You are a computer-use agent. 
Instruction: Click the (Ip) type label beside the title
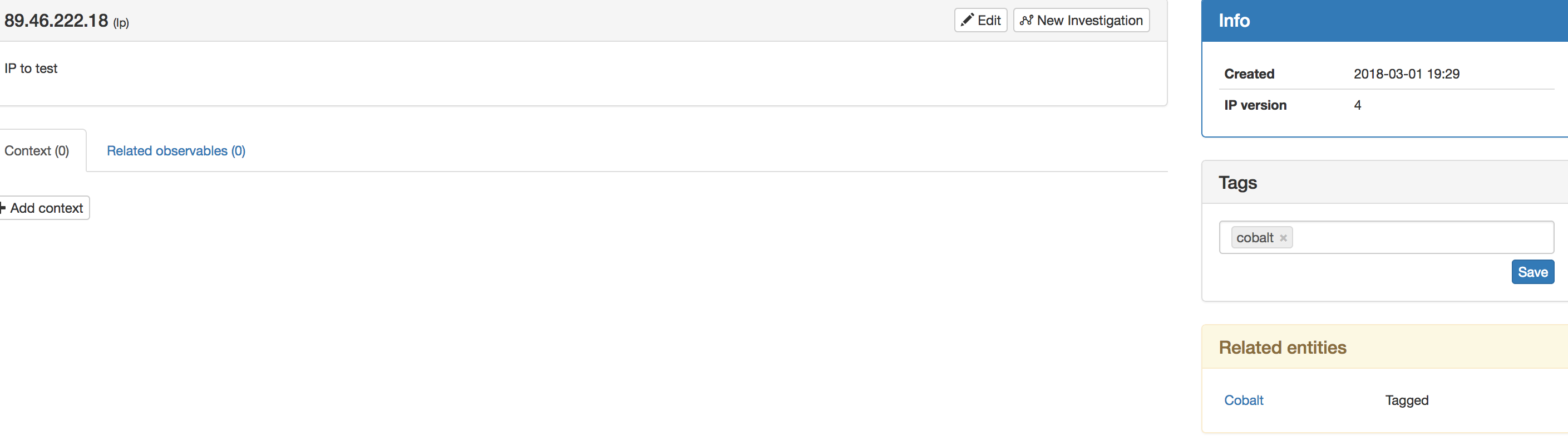coord(120,22)
